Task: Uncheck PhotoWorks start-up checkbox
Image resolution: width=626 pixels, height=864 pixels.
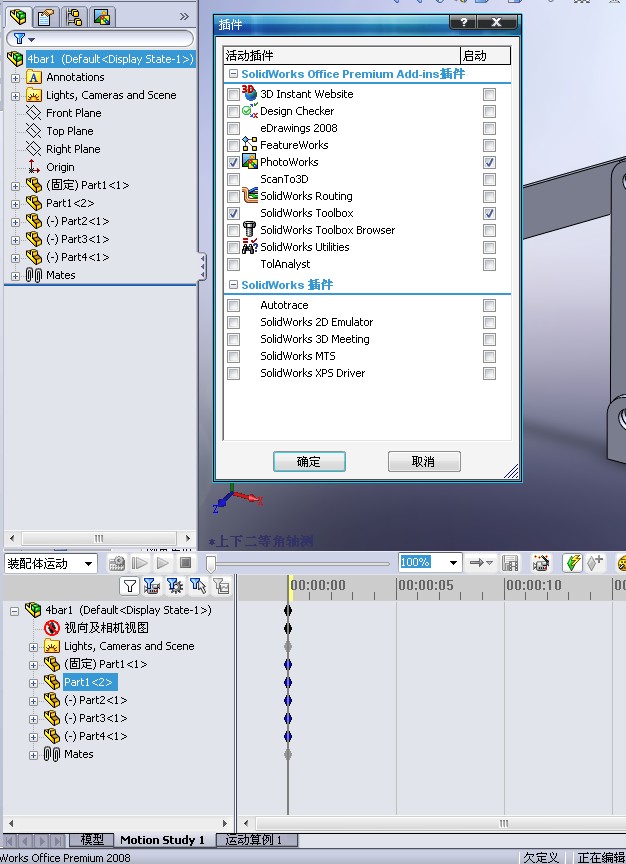Action: (489, 163)
